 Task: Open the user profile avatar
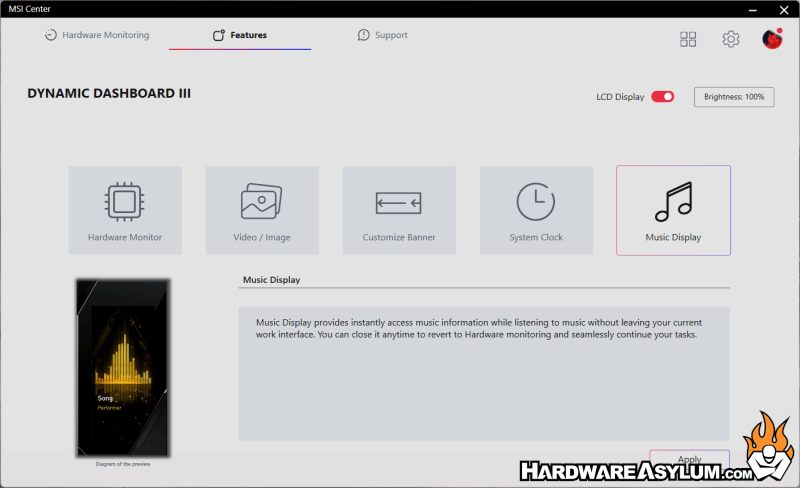(772, 39)
